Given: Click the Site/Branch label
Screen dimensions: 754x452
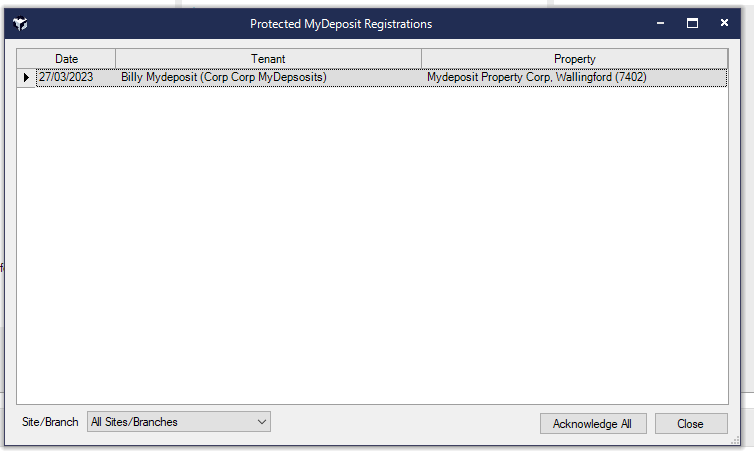Looking at the screenshot, I should coord(50,422).
